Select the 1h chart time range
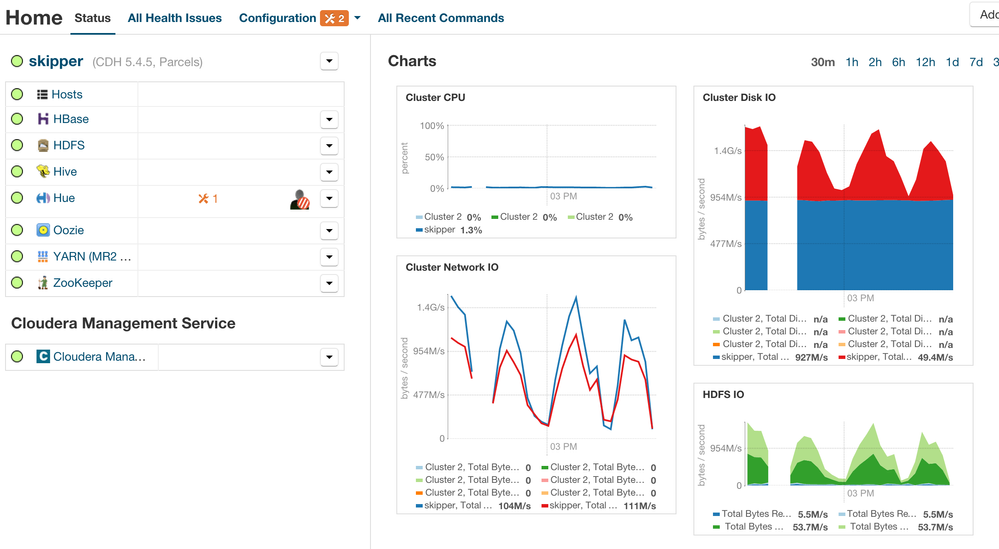Screen dimensions: 999x549 tap(852, 62)
